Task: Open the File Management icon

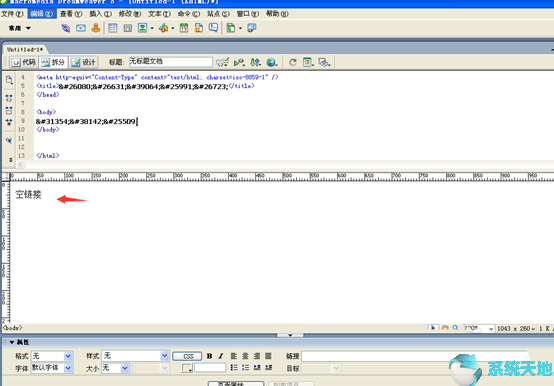Action: point(255,63)
